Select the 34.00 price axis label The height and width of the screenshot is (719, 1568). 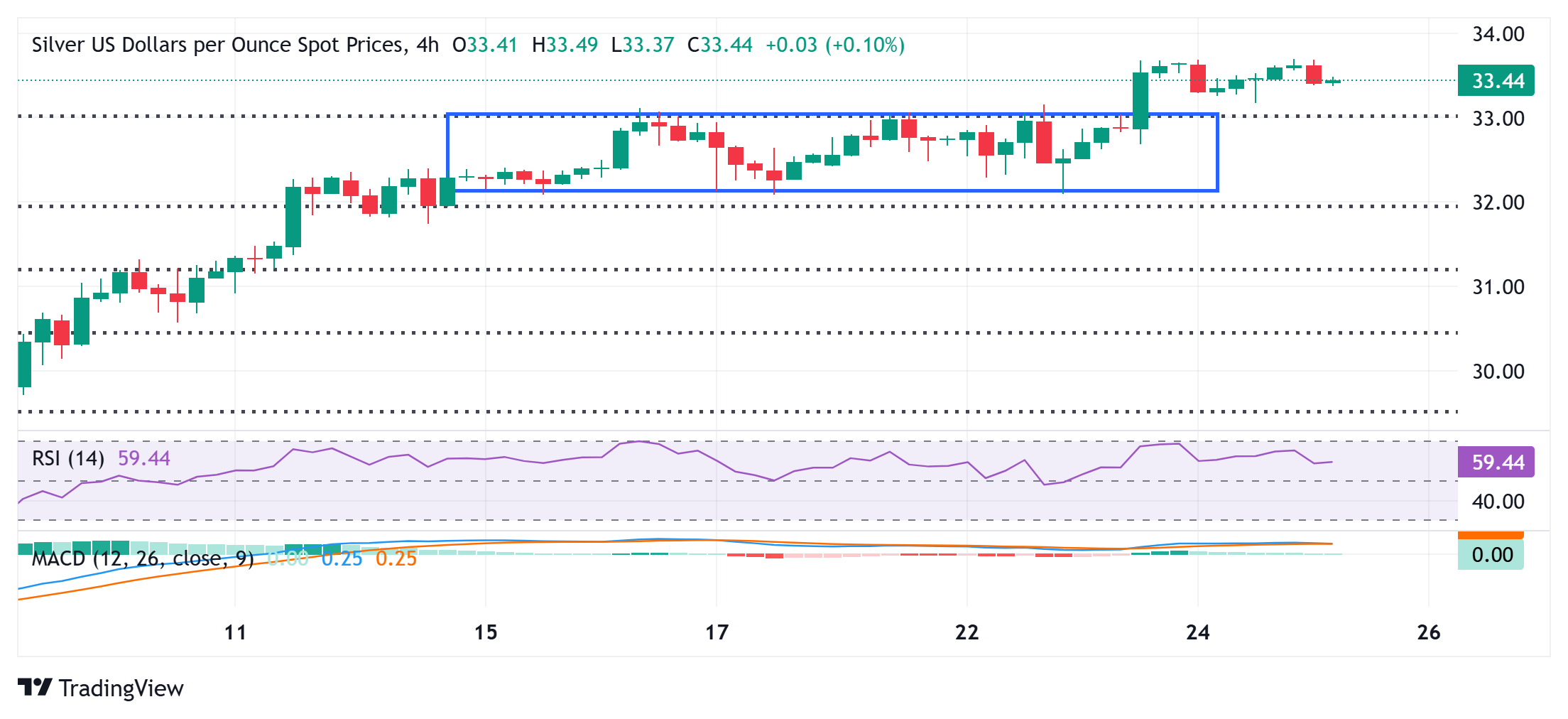1498,34
